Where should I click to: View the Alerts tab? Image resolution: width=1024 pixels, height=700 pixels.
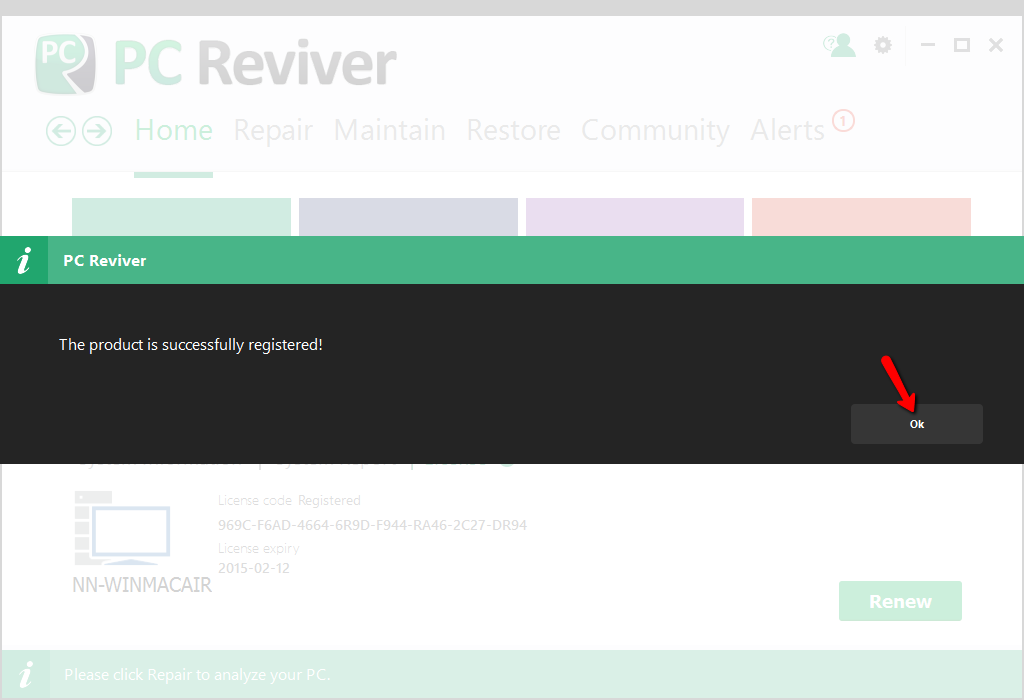787,131
